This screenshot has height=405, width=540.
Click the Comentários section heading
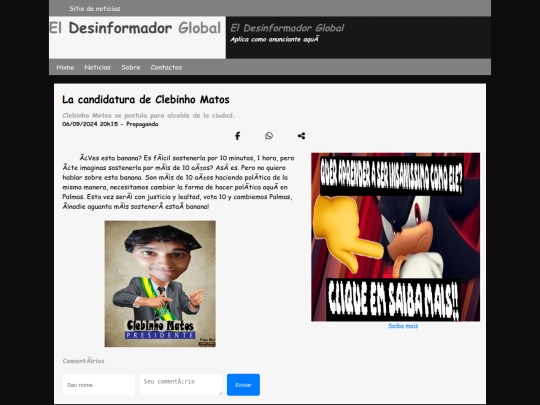pyautogui.click(x=83, y=361)
